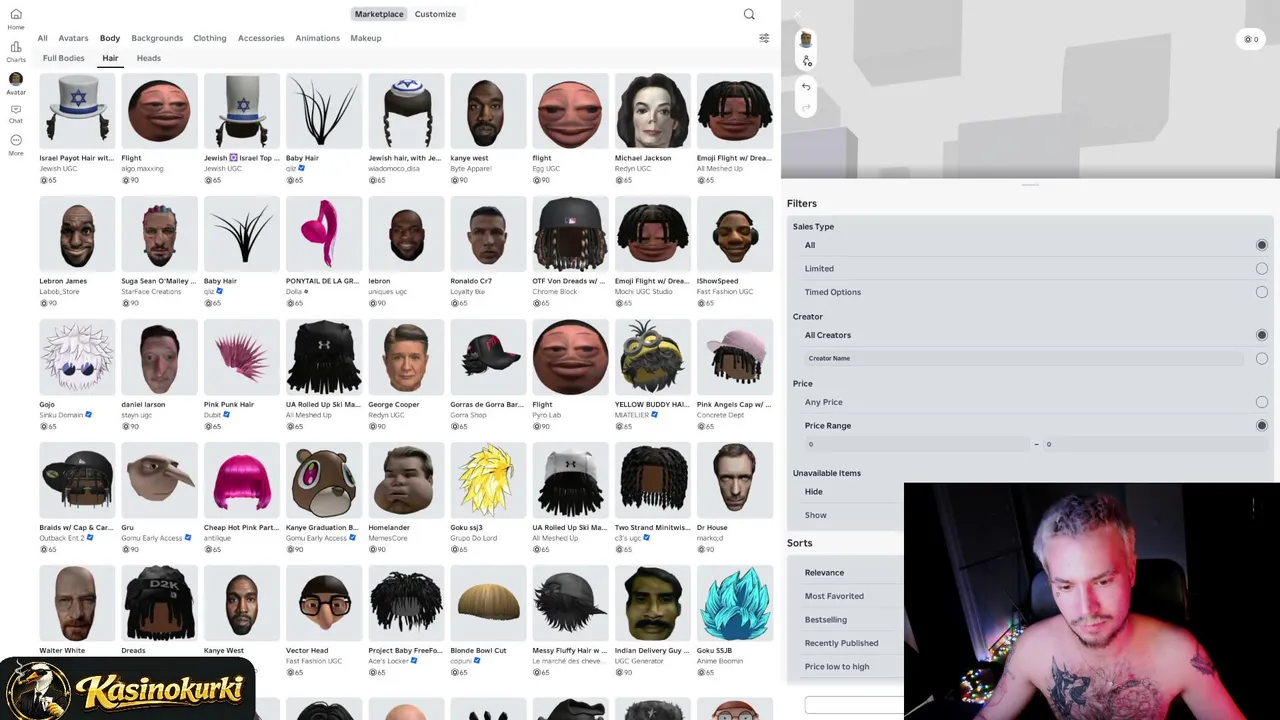
Task: Select the Heads subcategory
Action: (x=148, y=58)
